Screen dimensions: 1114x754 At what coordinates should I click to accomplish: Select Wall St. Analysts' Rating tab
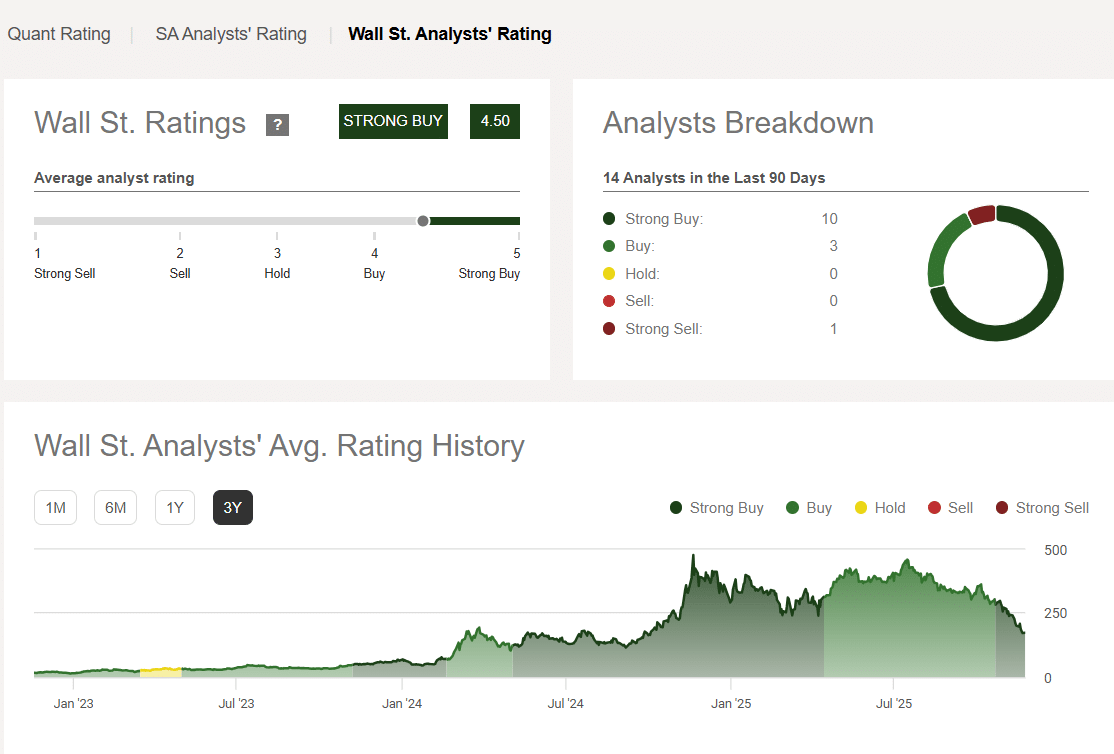tap(449, 34)
